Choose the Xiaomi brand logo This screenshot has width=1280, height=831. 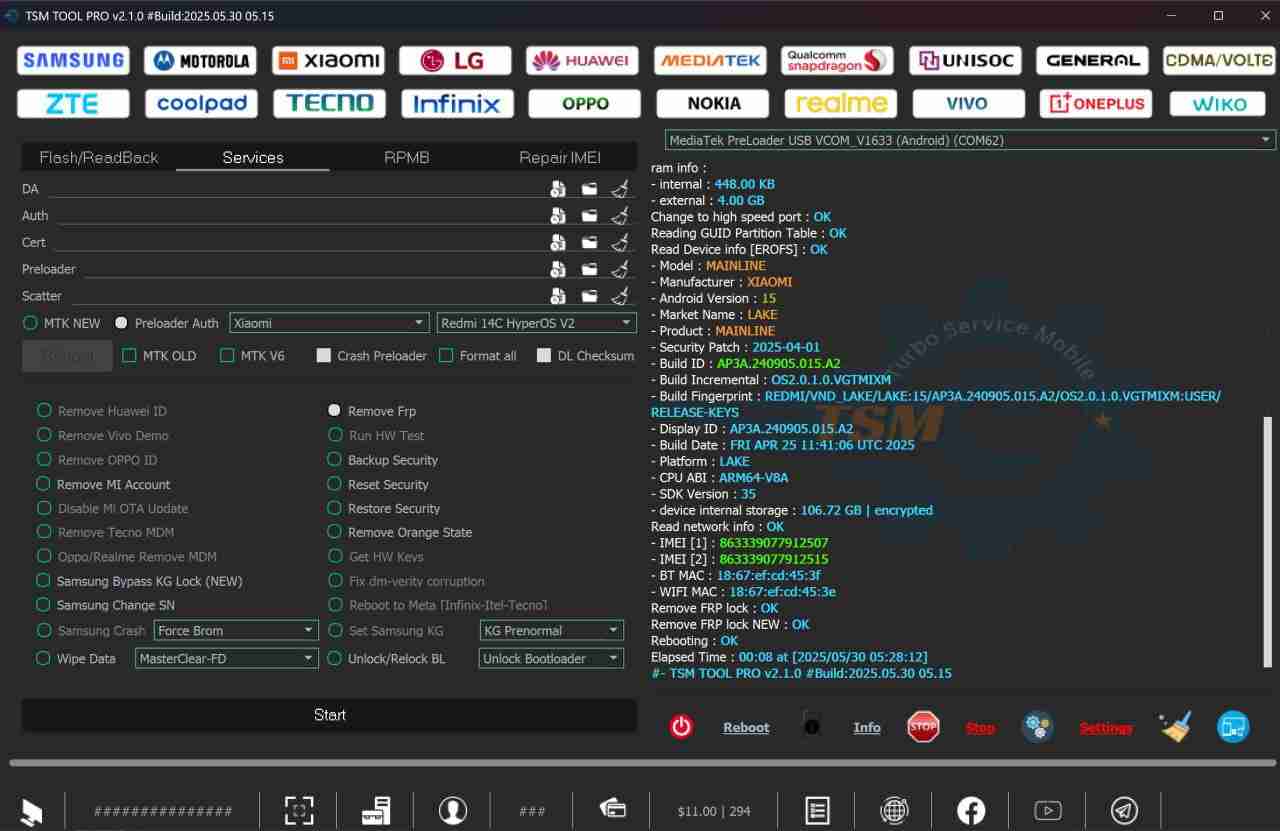click(328, 60)
